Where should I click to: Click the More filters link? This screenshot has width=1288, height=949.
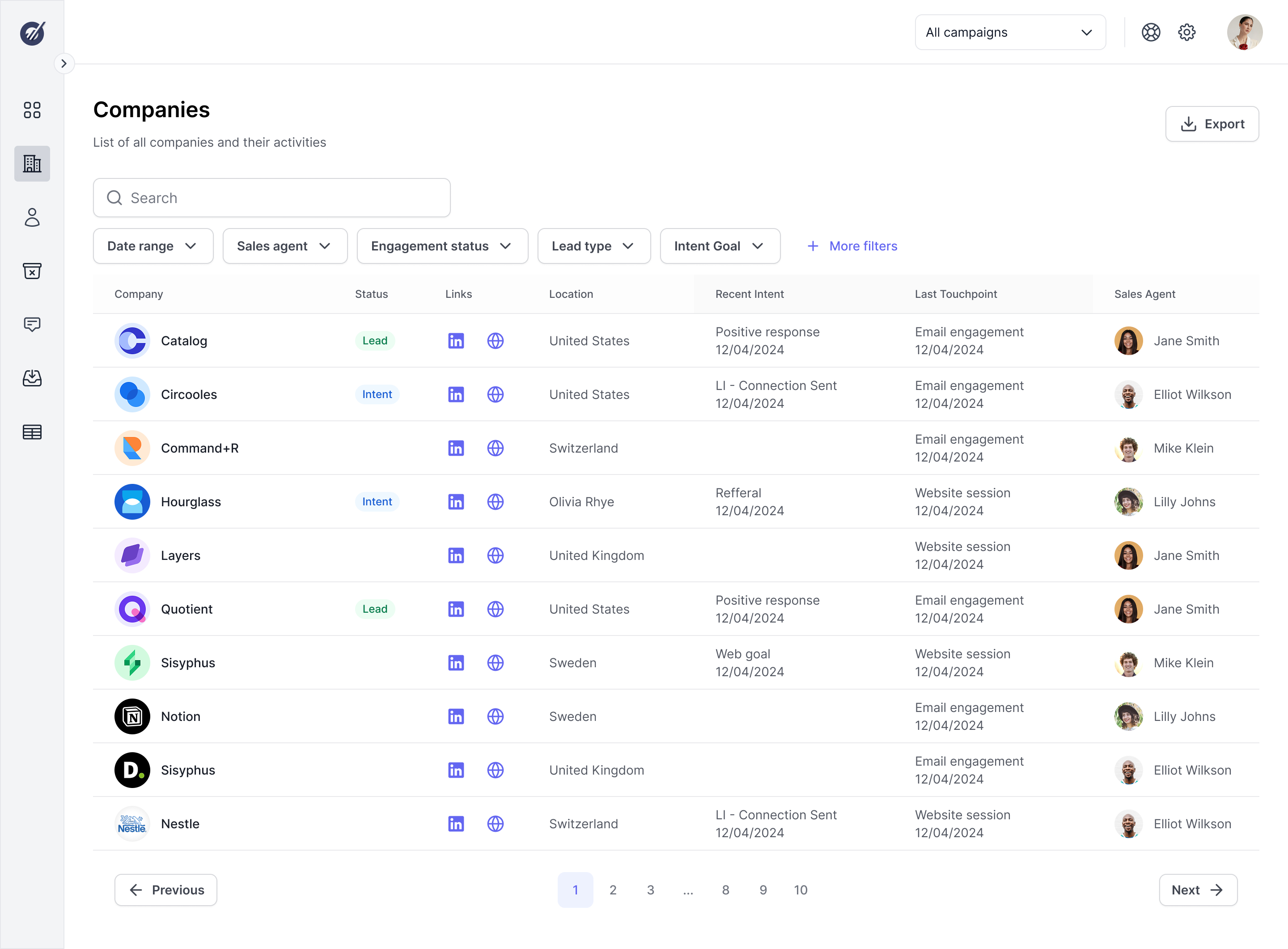coord(852,246)
